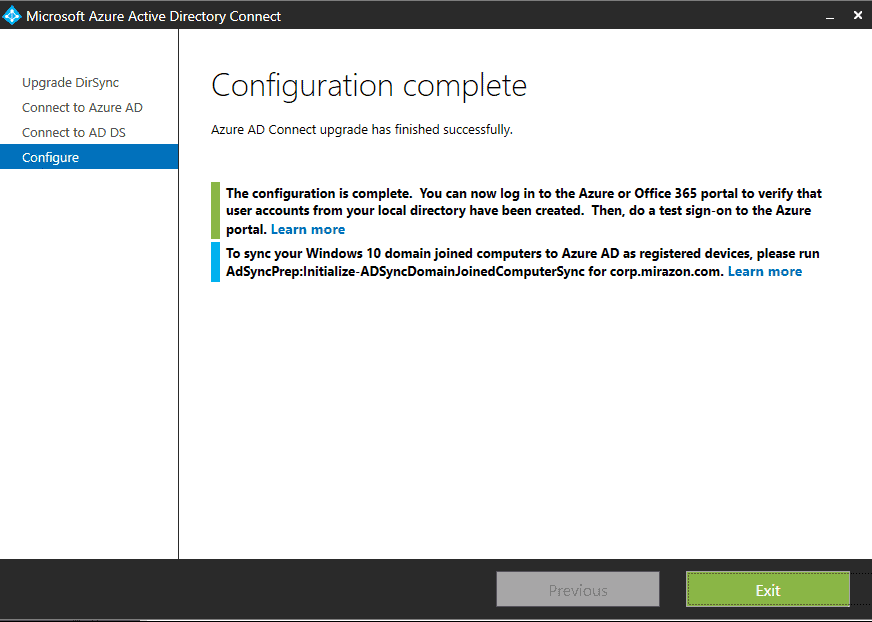The height and width of the screenshot is (622, 872).
Task: Close the Azure AD Connect window
Action: pos(858,16)
